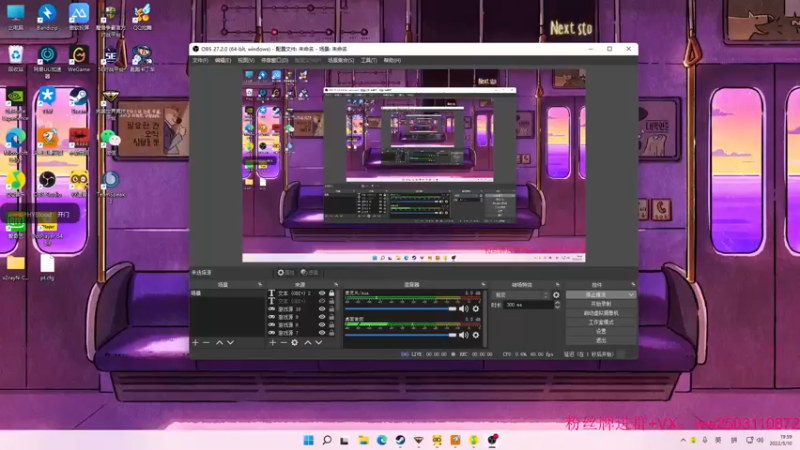Hide the 游戏源 7 source

(322, 333)
